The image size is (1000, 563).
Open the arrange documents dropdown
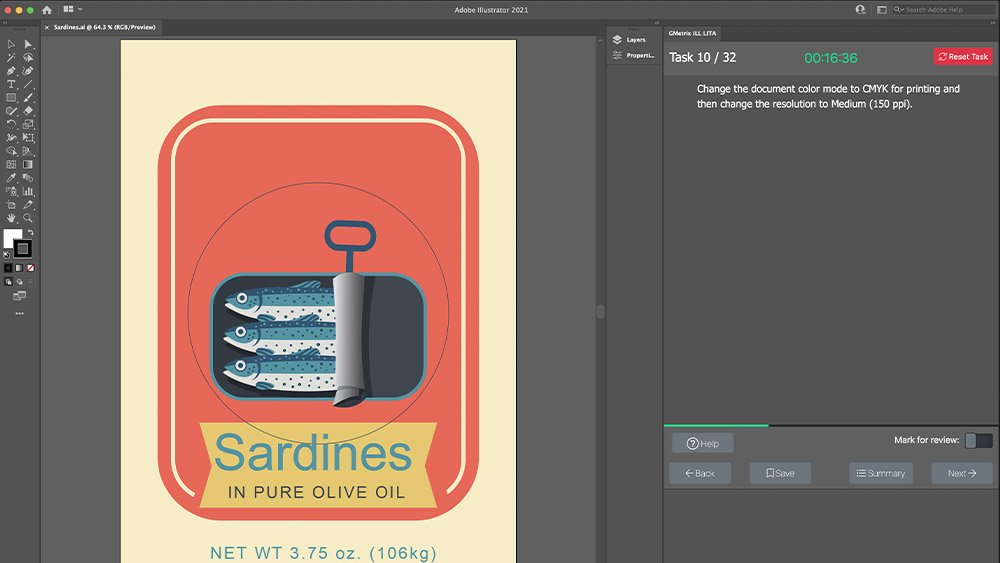click(73, 9)
